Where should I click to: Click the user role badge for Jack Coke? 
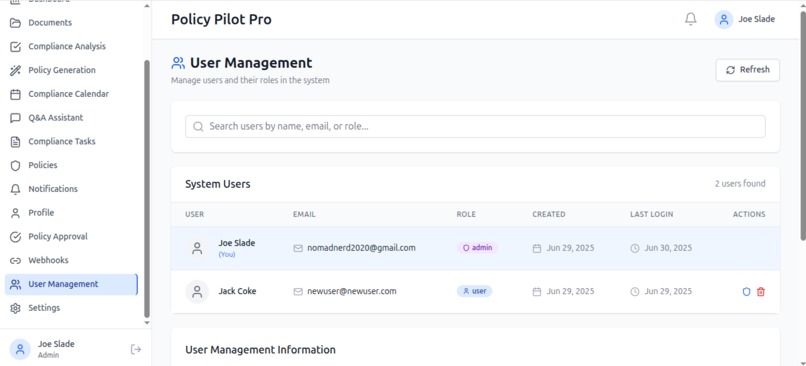[474, 291]
